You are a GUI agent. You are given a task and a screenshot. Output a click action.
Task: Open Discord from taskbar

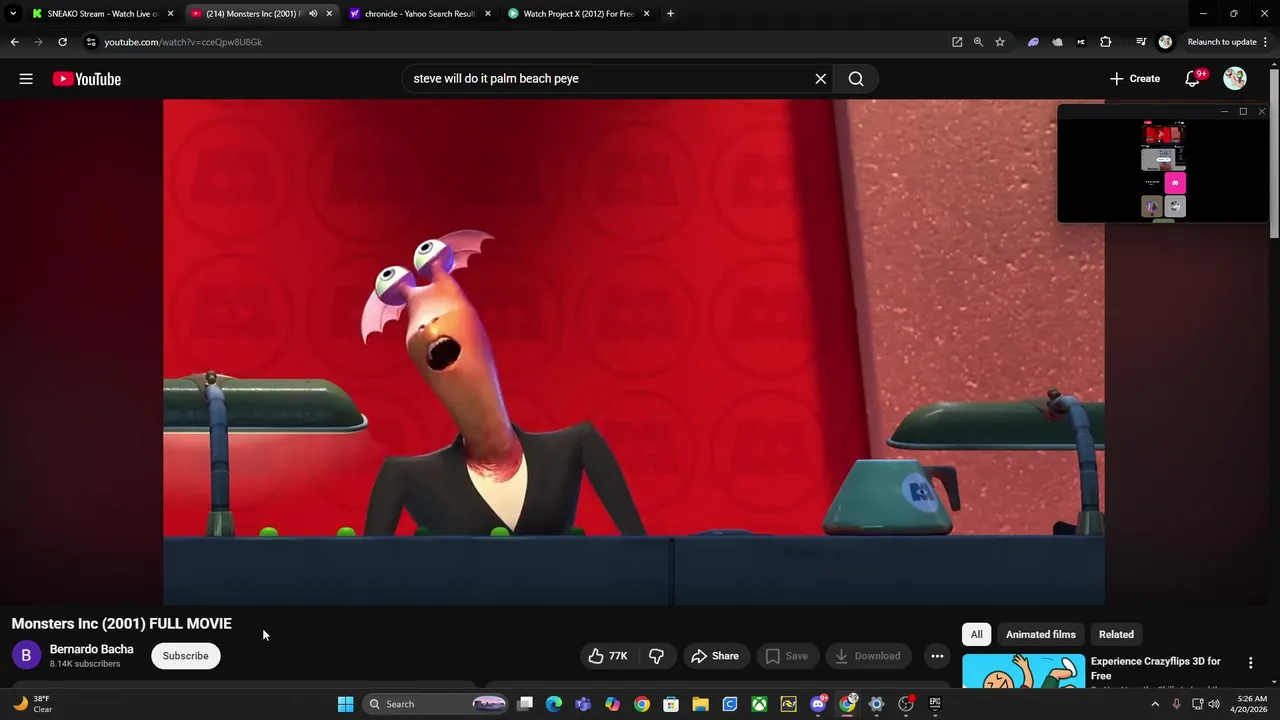[818, 704]
